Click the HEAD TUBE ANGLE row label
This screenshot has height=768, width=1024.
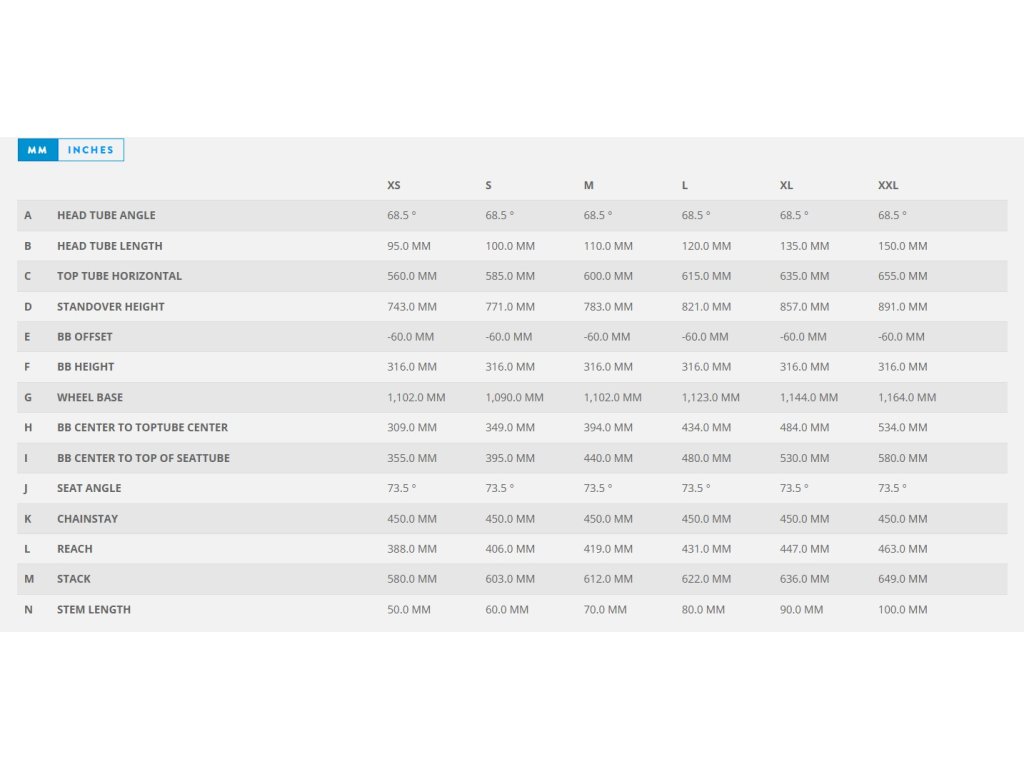106,216
